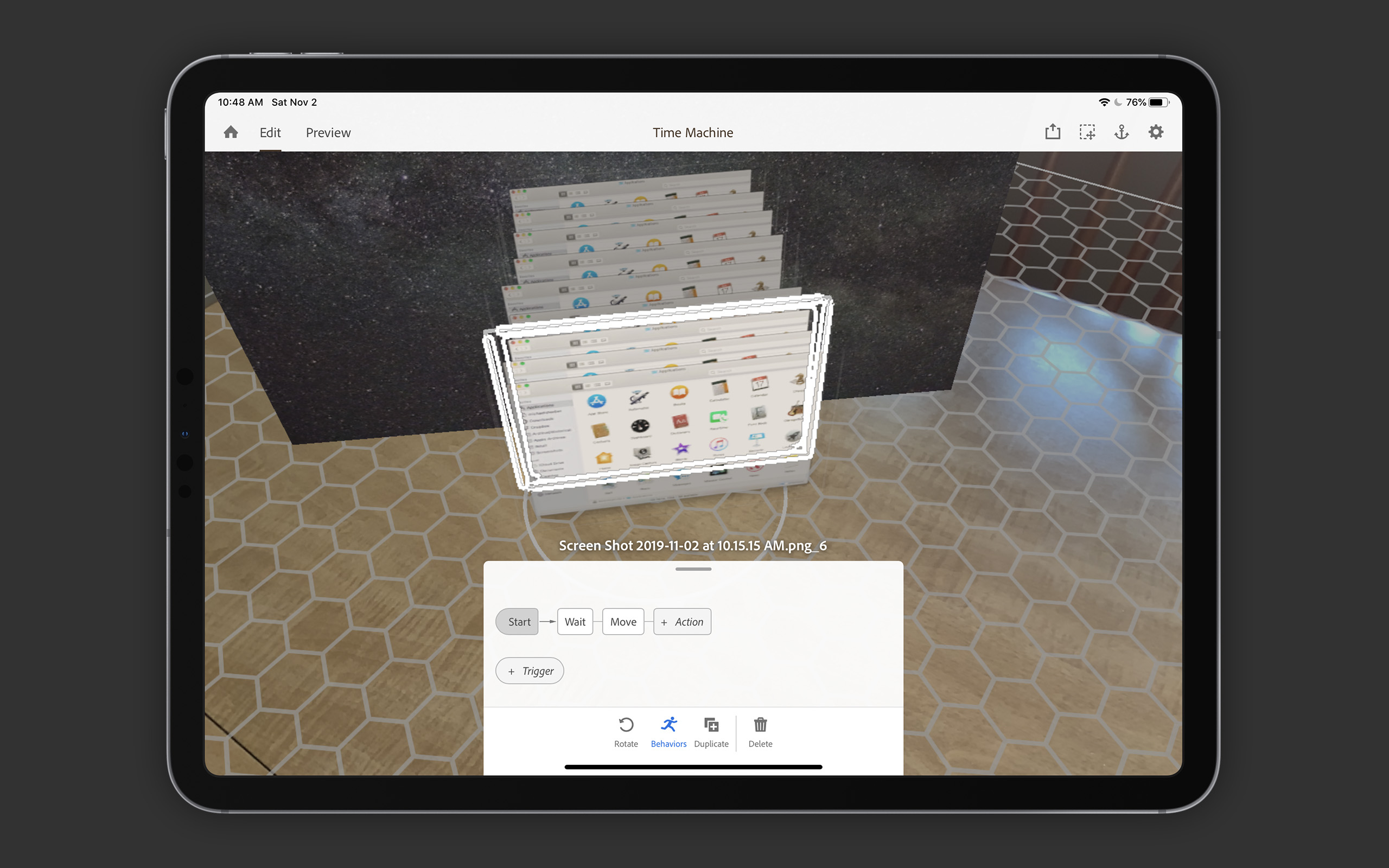Switch to the Edit tab

click(270, 132)
